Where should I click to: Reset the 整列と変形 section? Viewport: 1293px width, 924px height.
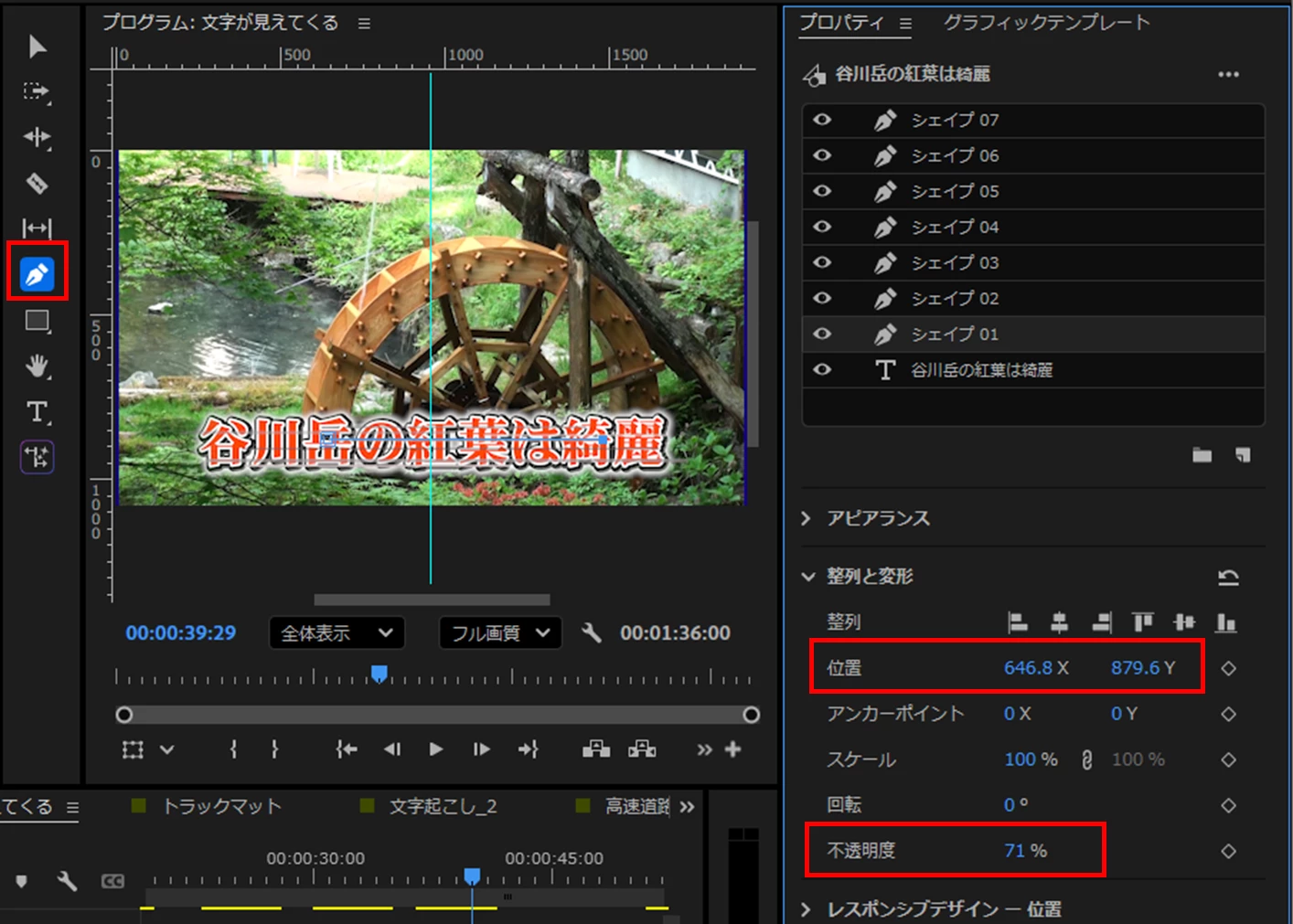pyautogui.click(x=1228, y=577)
